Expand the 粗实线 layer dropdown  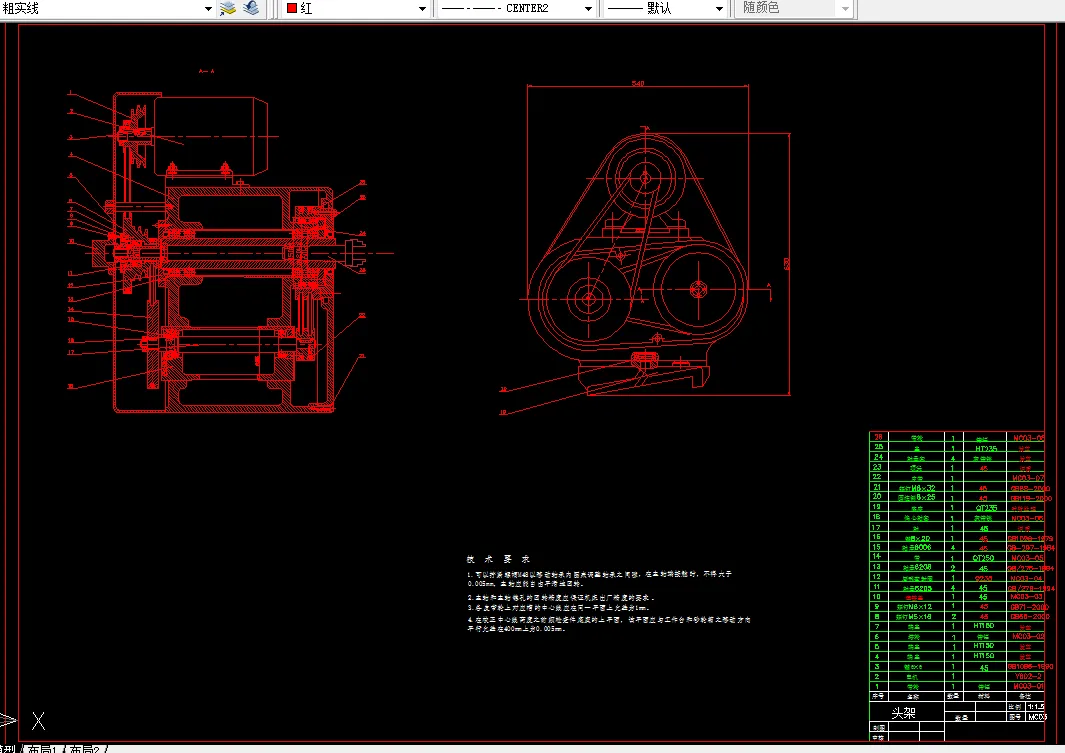208,8
